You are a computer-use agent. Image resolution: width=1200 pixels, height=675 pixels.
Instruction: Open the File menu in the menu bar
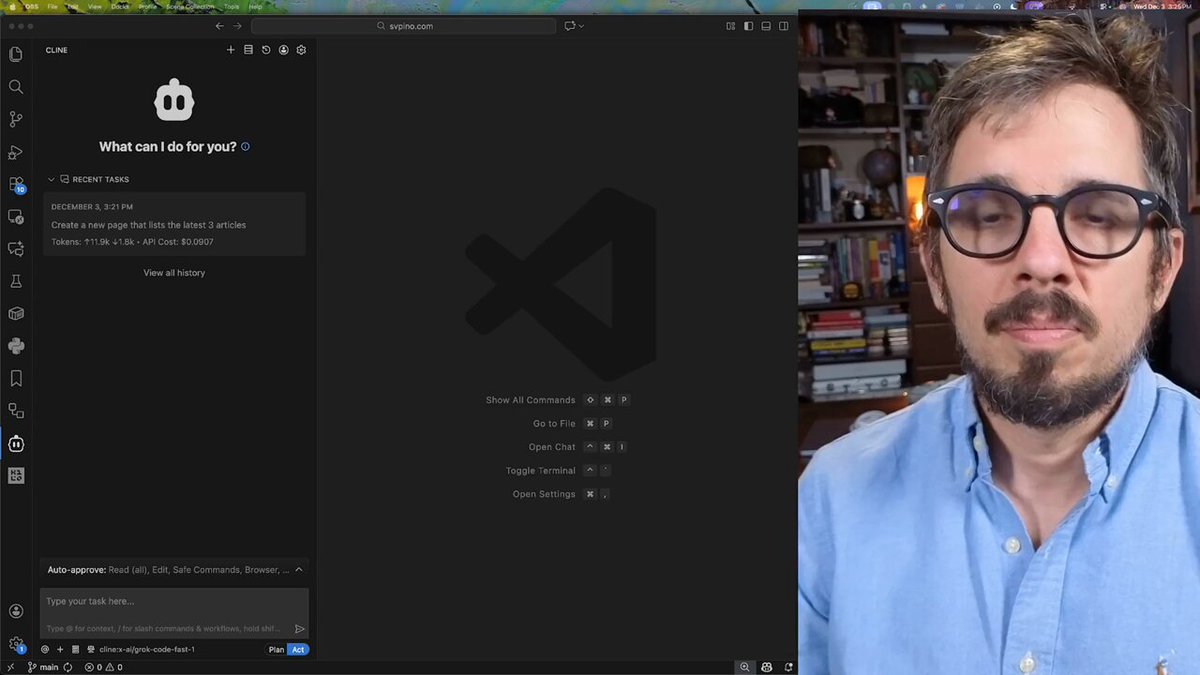pos(52,6)
